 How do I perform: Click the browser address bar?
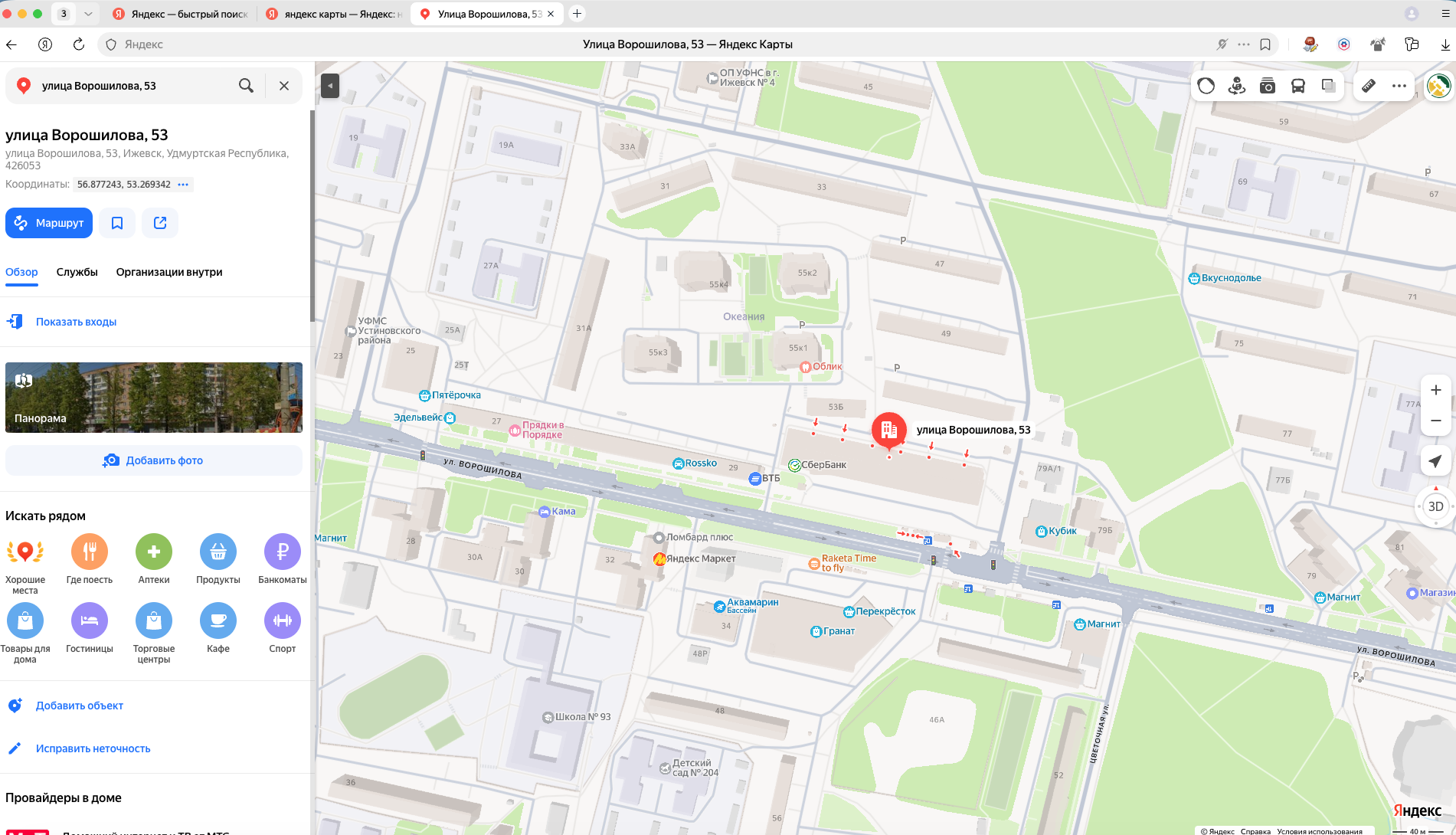(687, 44)
